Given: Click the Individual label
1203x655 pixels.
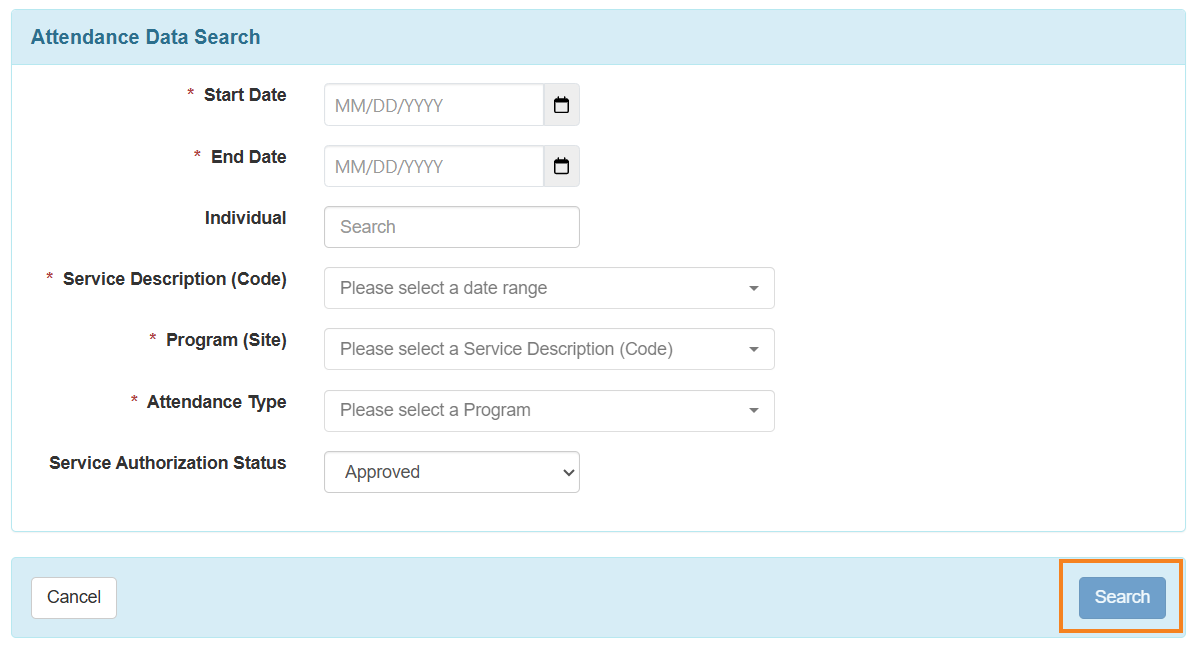Looking at the screenshot, I should click(x=246, y=218).
